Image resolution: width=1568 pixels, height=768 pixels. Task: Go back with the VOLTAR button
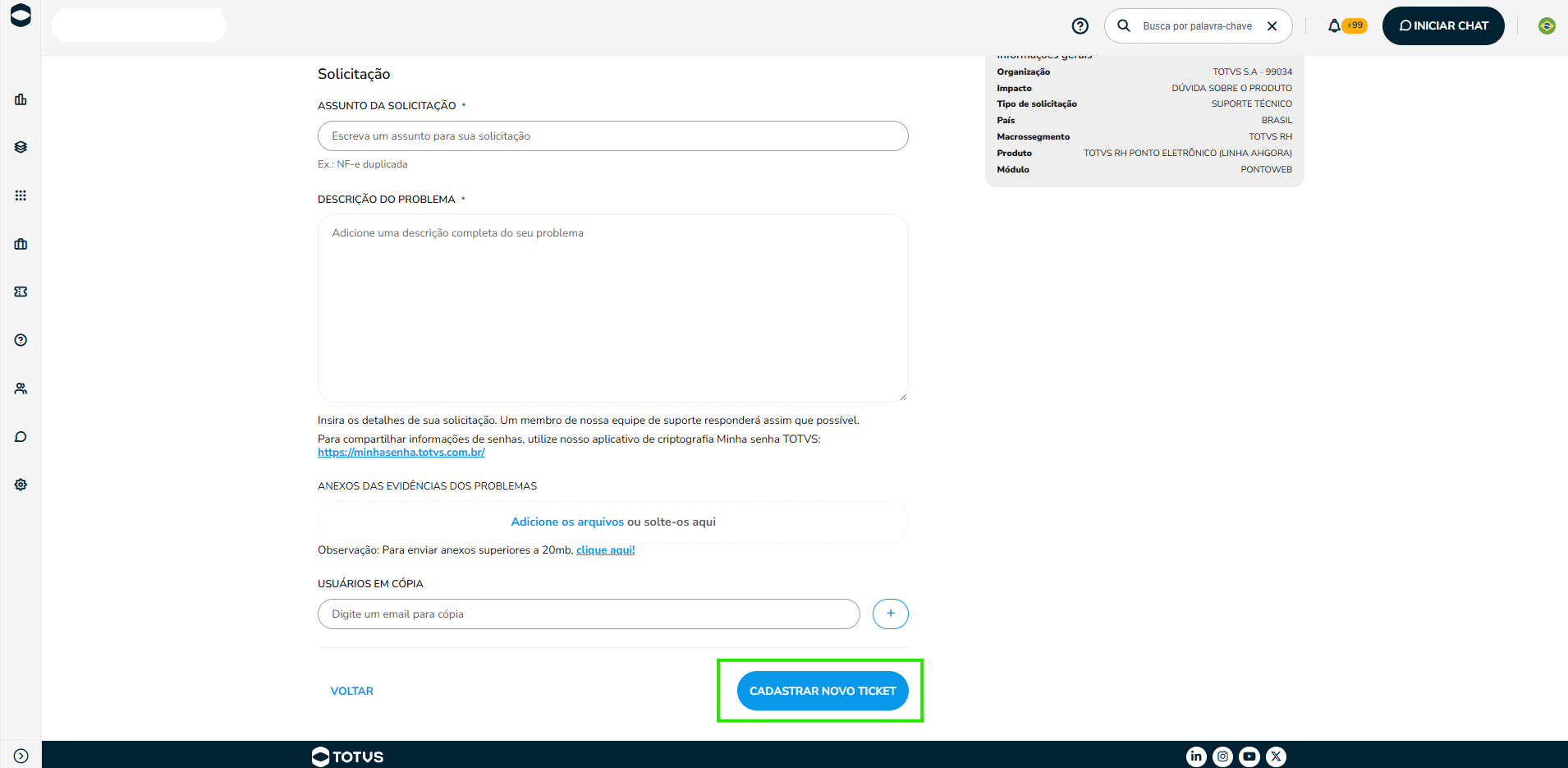(351, 691)
